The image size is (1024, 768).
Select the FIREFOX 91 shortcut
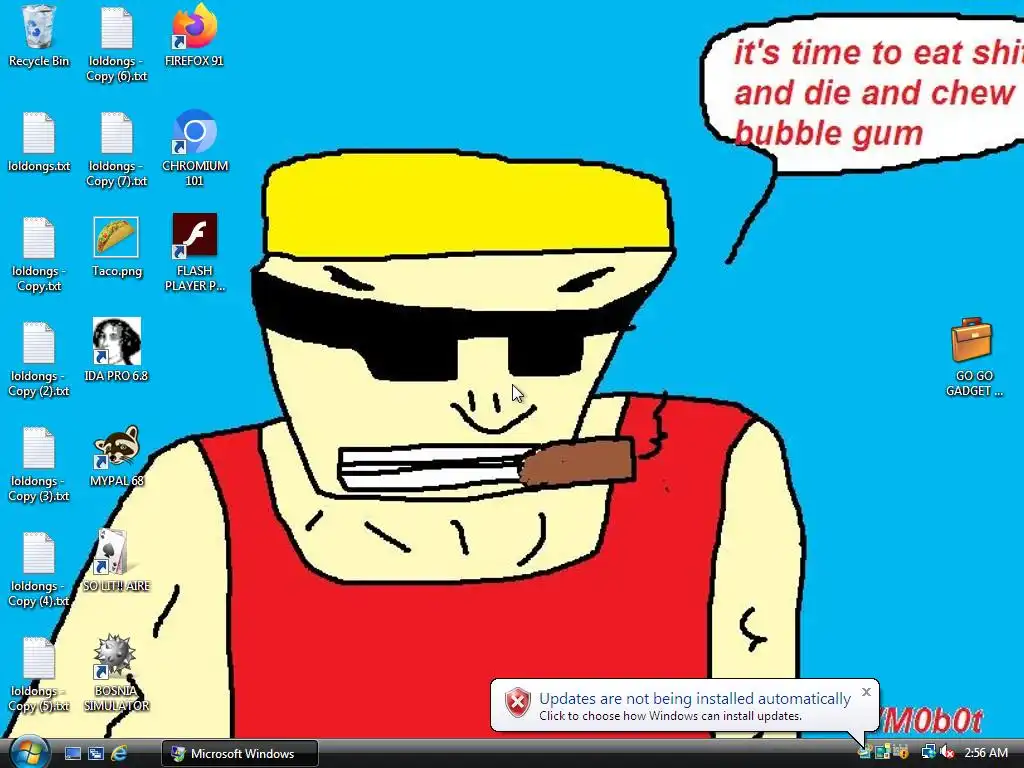[195, 36]
